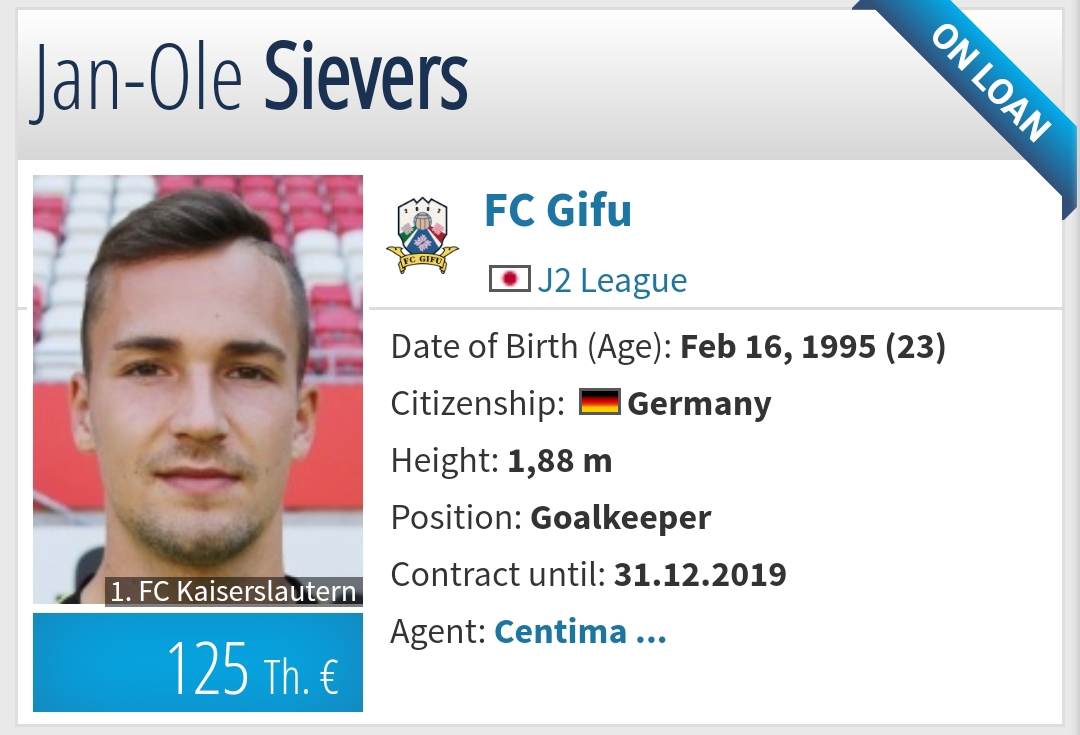Screen dimensions: 1080x735
Task: Select the 1,88 m height value
Action: tap(560, 461)
